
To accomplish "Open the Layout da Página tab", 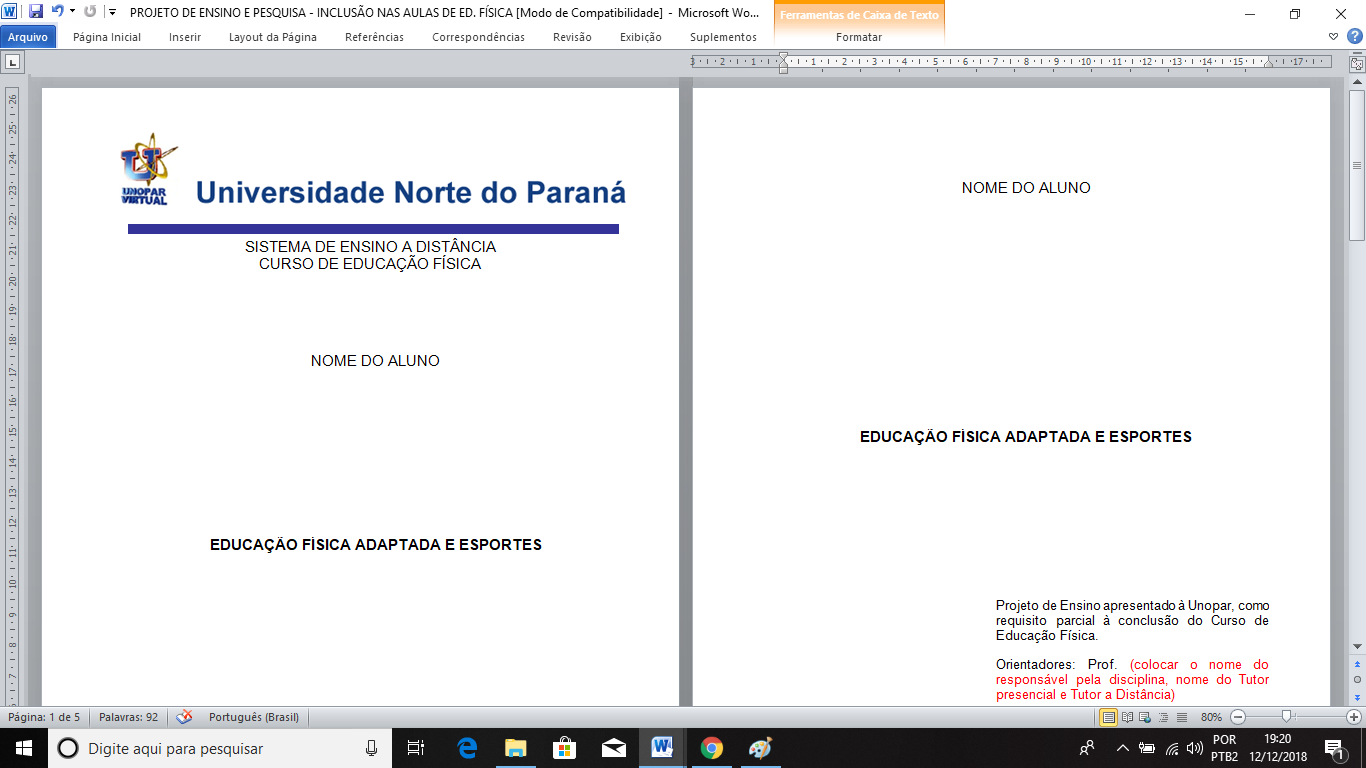I will [x=272, y=37].
